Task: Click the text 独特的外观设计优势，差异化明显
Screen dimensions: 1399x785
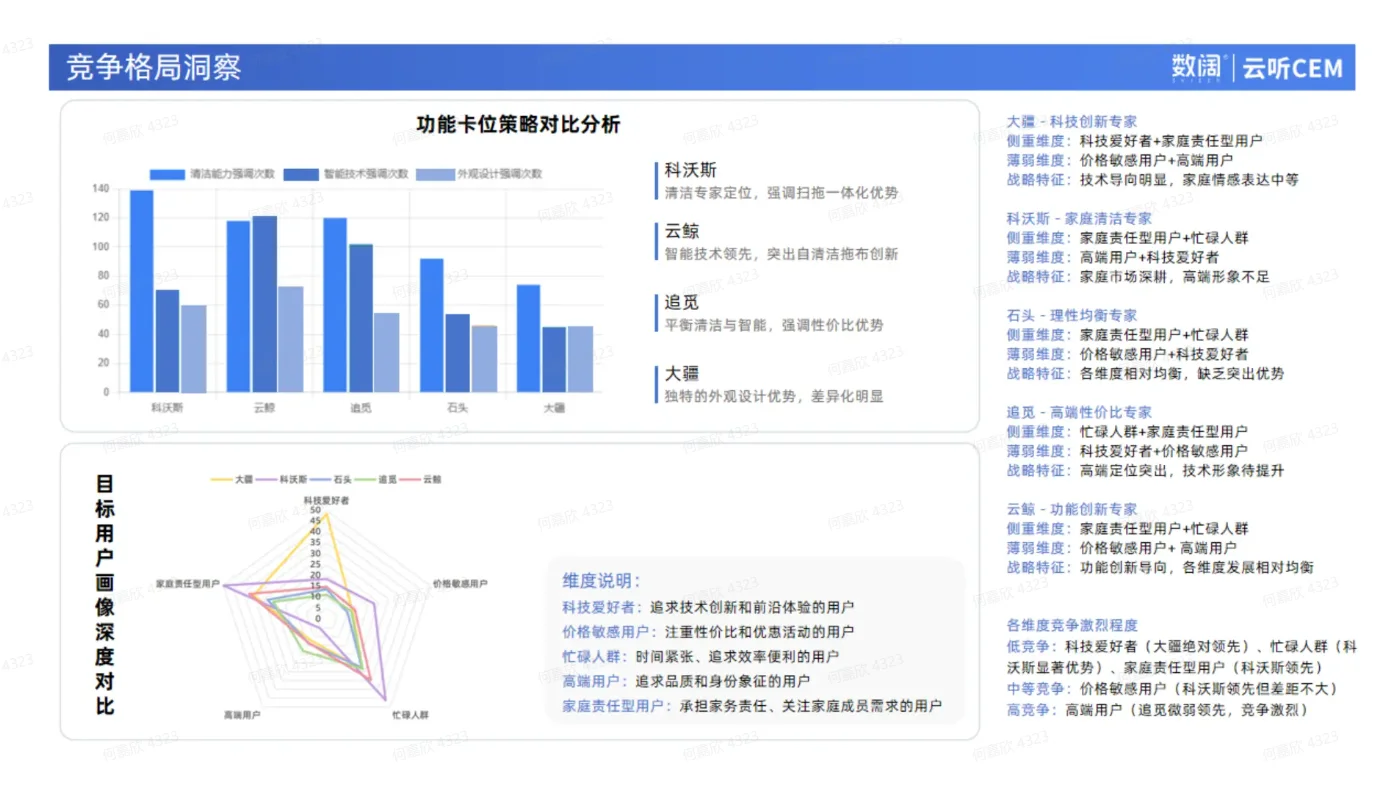Action: 775,396
